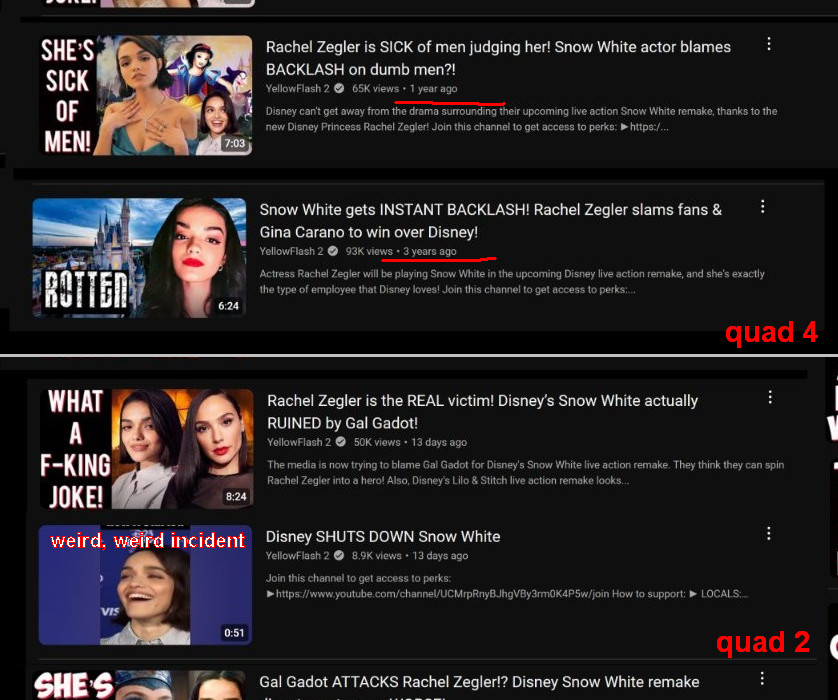Visit YellowFlash 2 channel on 93K views video
838x700 pixels.
(x=291, y=251)
